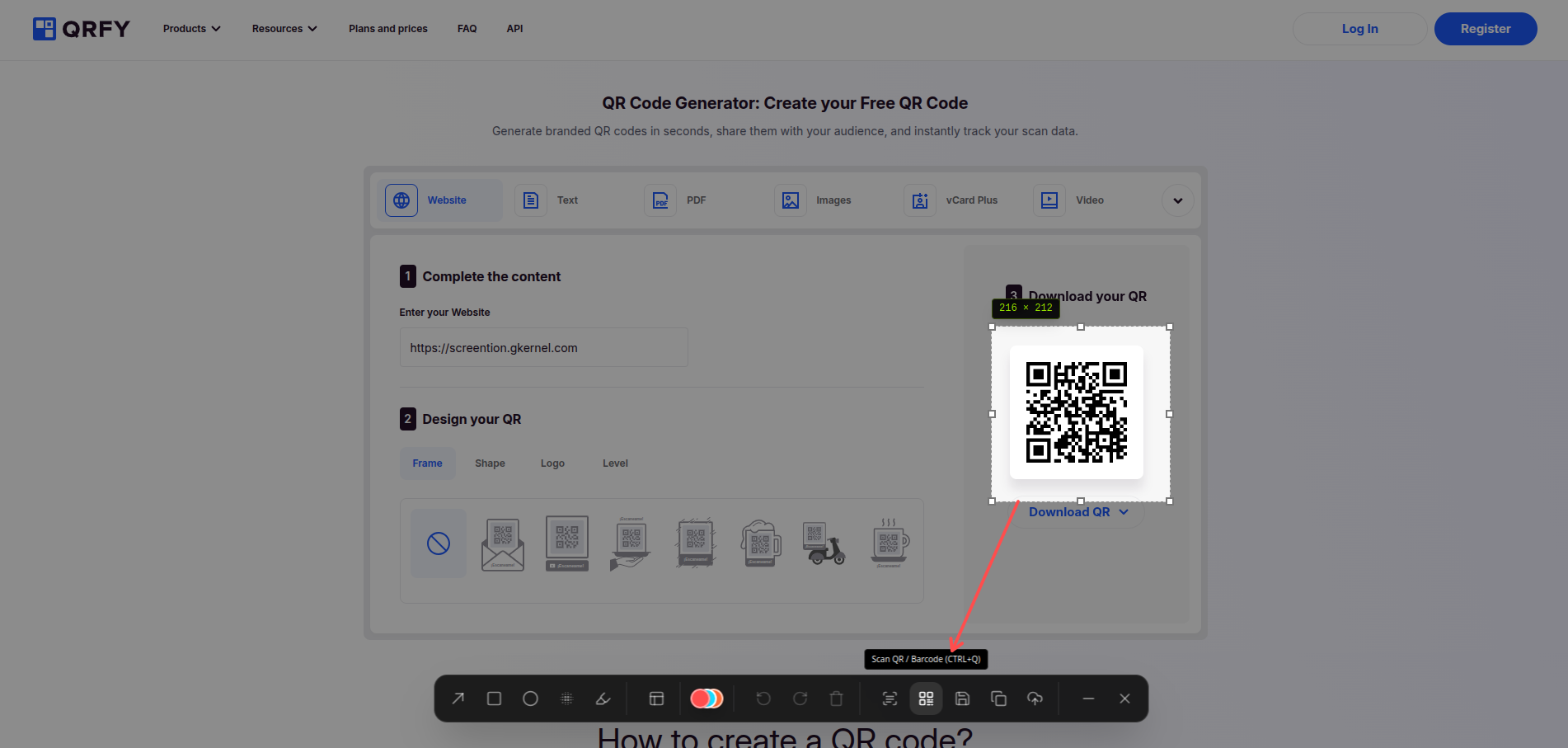Switch to the Level design tab
Viewport: 1568px width, 748px height.
(x=615, y=463)
